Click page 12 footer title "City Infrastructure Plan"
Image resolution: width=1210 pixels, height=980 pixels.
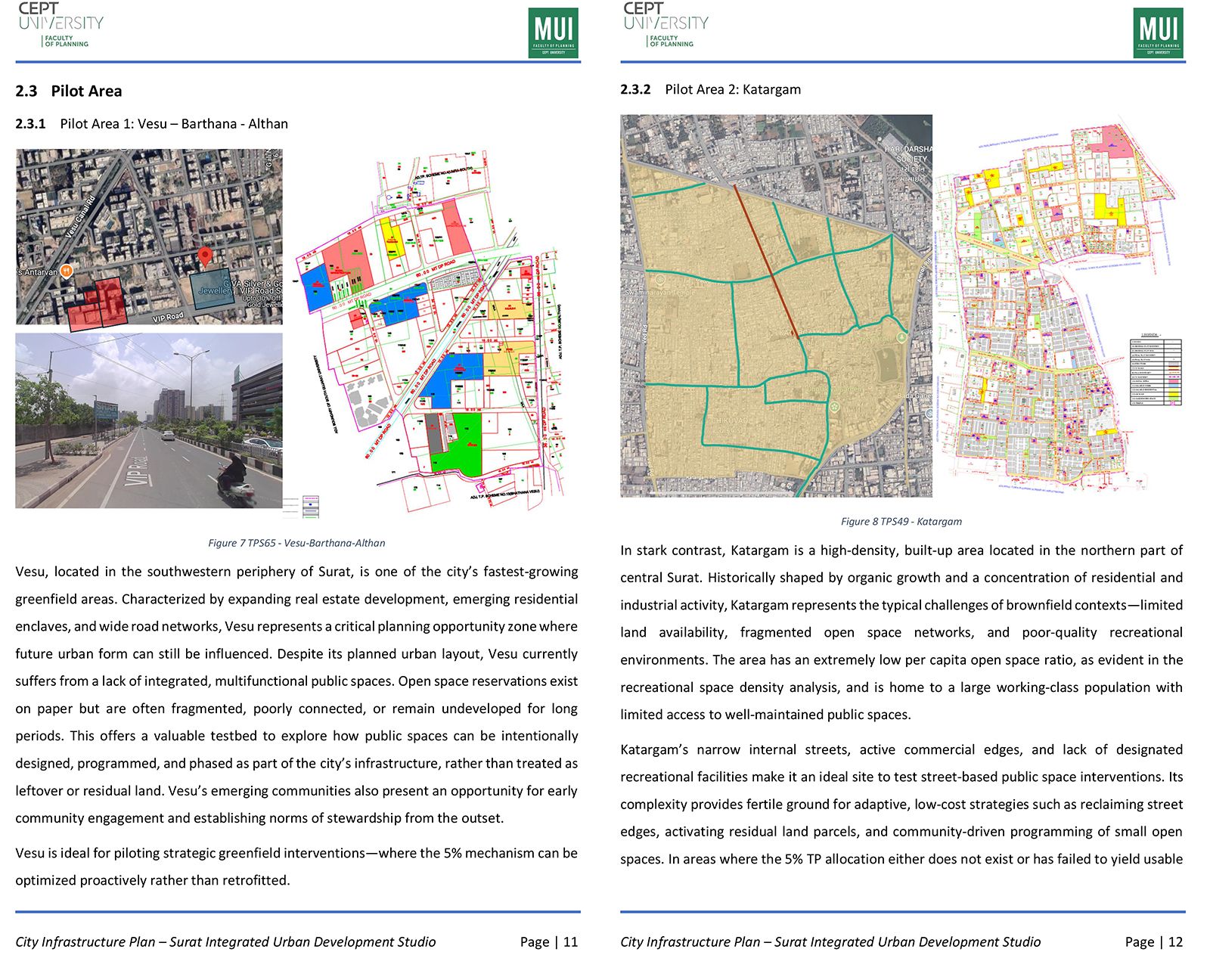coord(690,941)
